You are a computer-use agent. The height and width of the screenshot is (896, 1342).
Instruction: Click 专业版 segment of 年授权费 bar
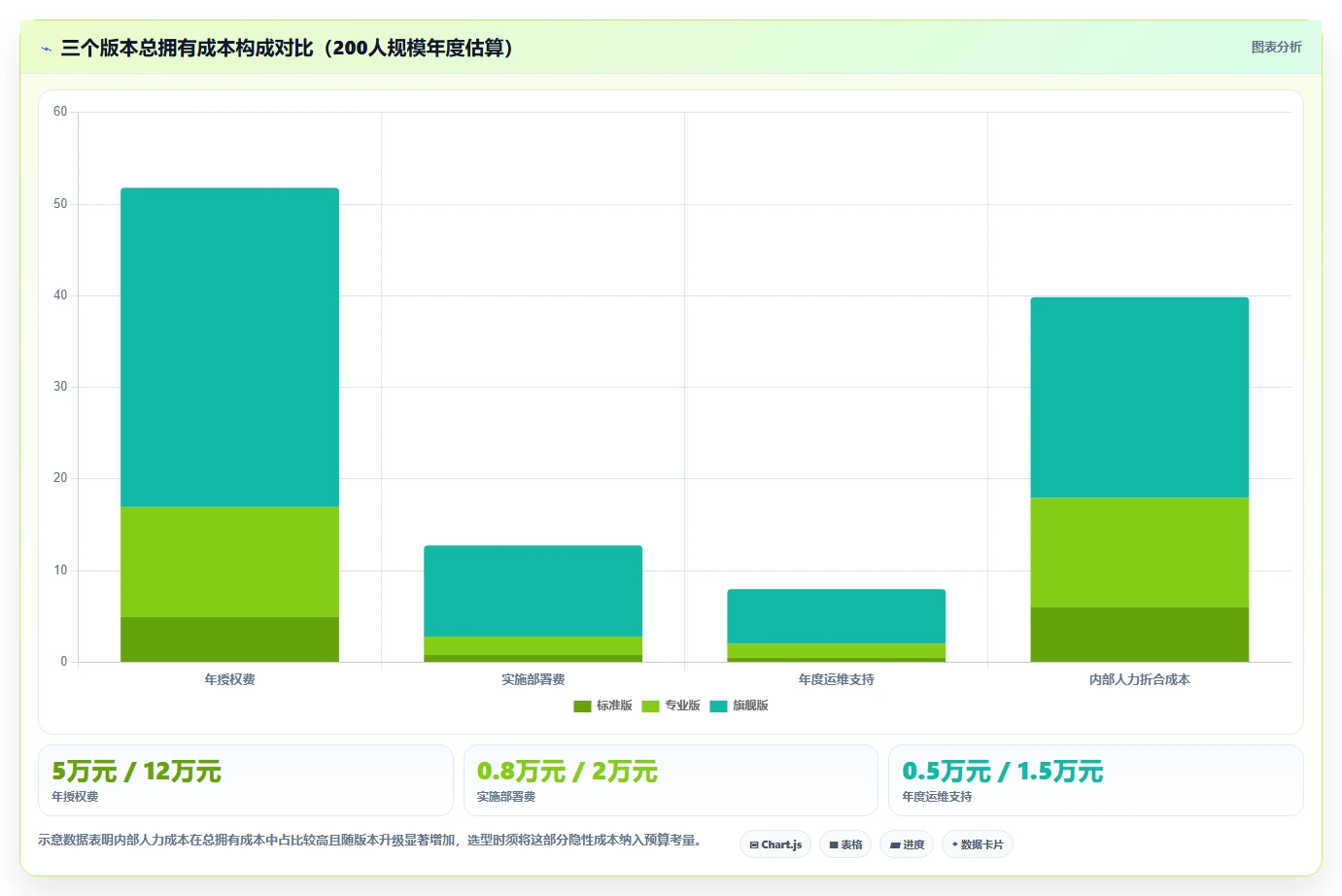click(229, 562)
